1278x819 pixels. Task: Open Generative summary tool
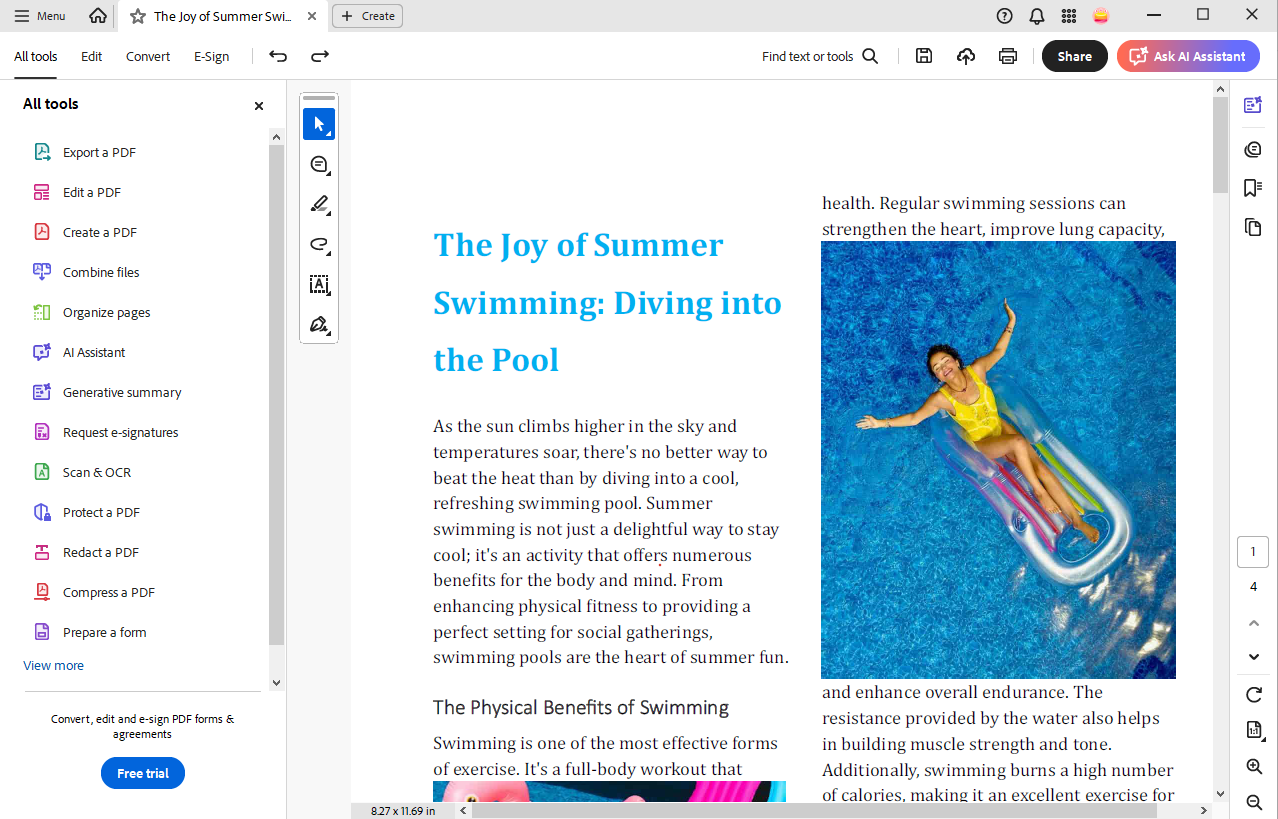point(122,393)
